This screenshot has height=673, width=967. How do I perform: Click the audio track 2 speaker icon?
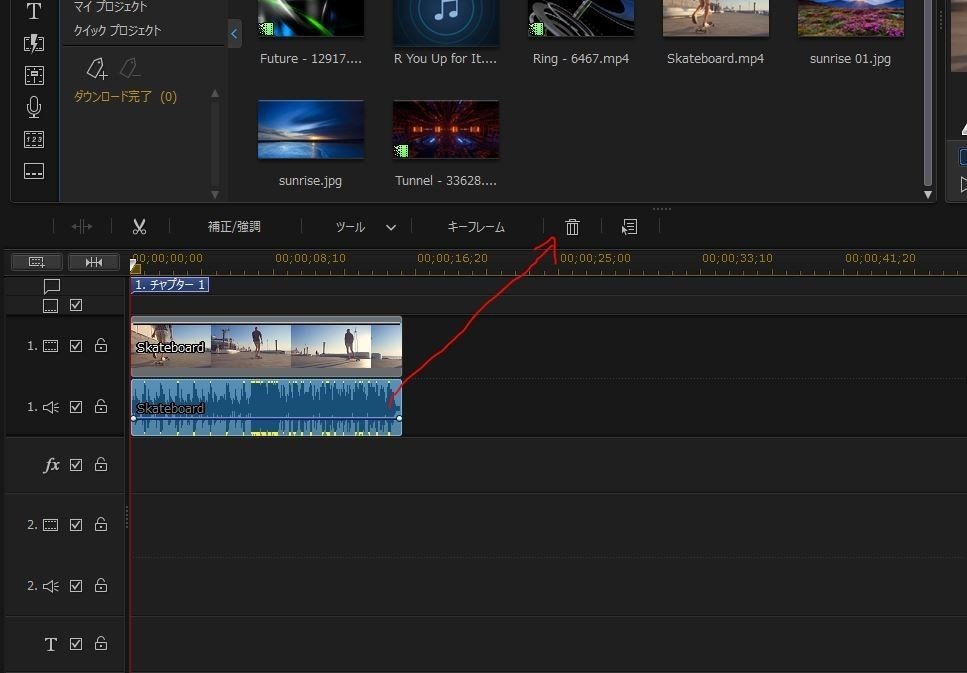51,586
